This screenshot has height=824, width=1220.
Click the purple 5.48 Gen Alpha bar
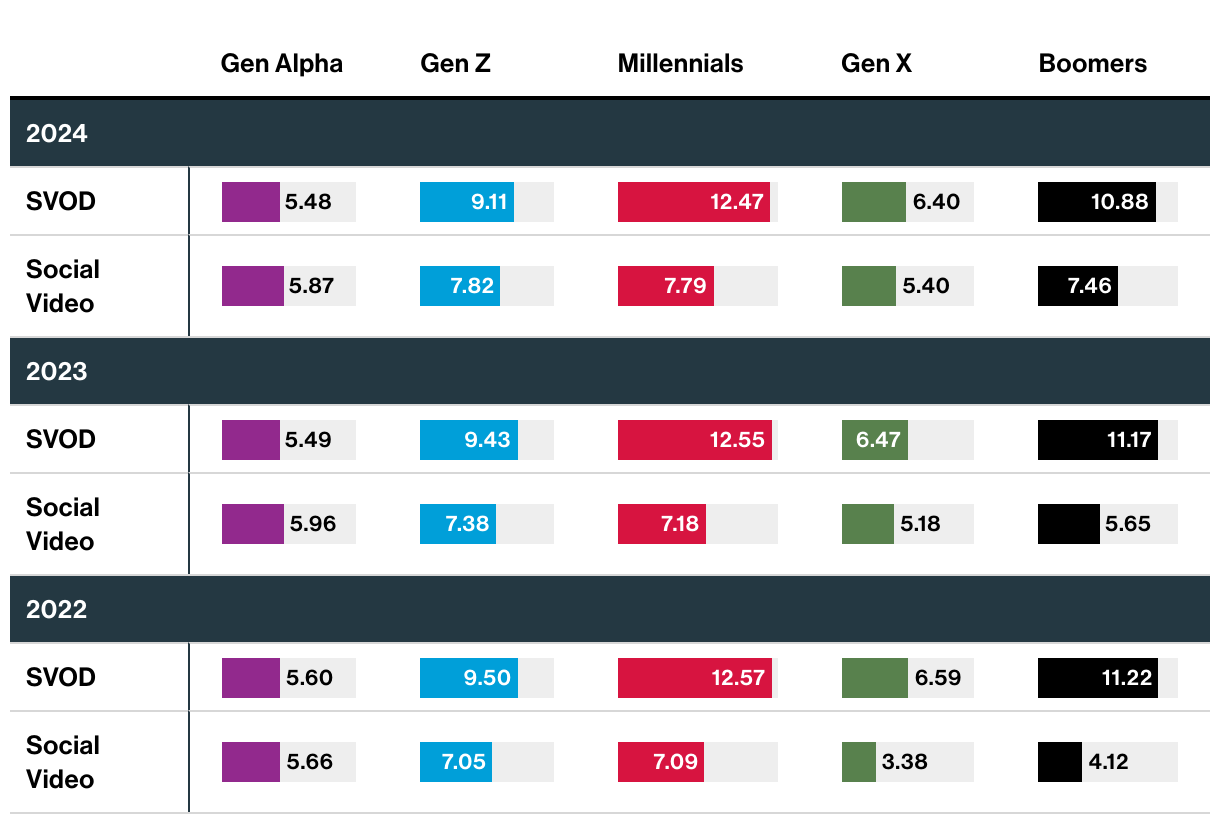[x=251, y=202]
